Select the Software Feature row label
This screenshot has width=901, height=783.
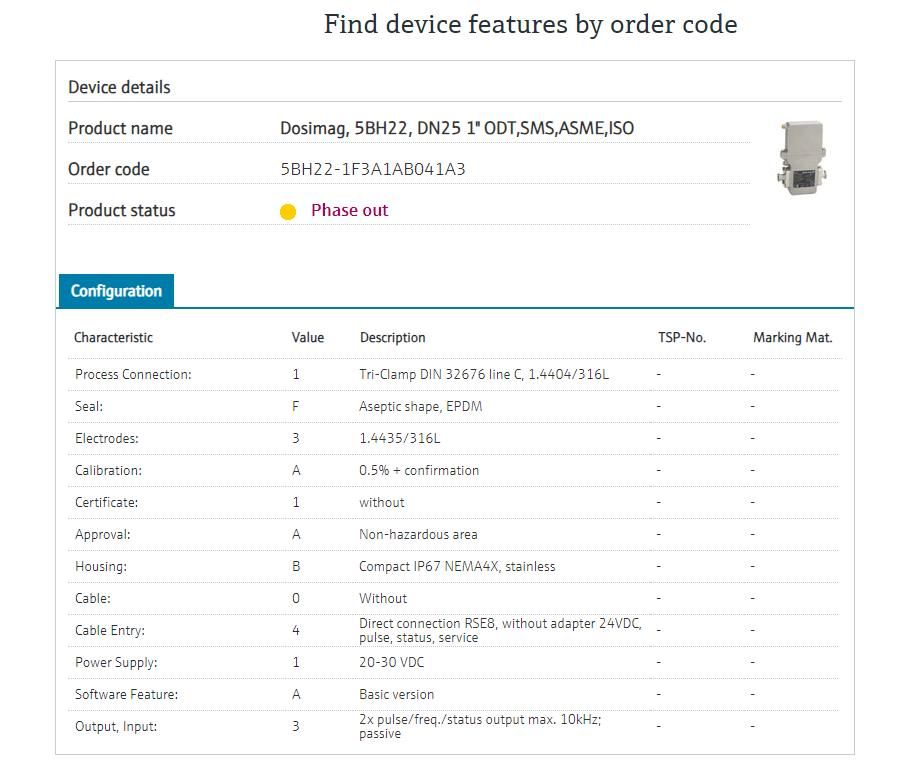127,694
